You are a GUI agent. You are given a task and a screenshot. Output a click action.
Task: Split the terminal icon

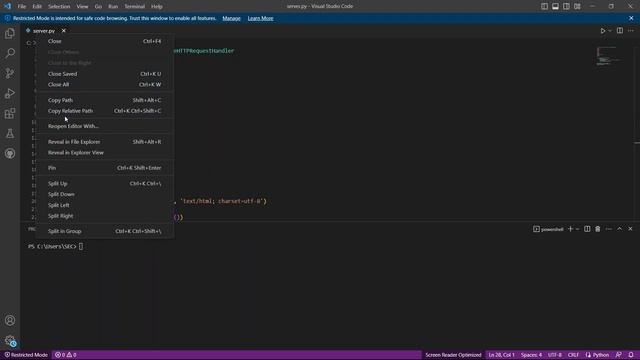coord(587,229)
